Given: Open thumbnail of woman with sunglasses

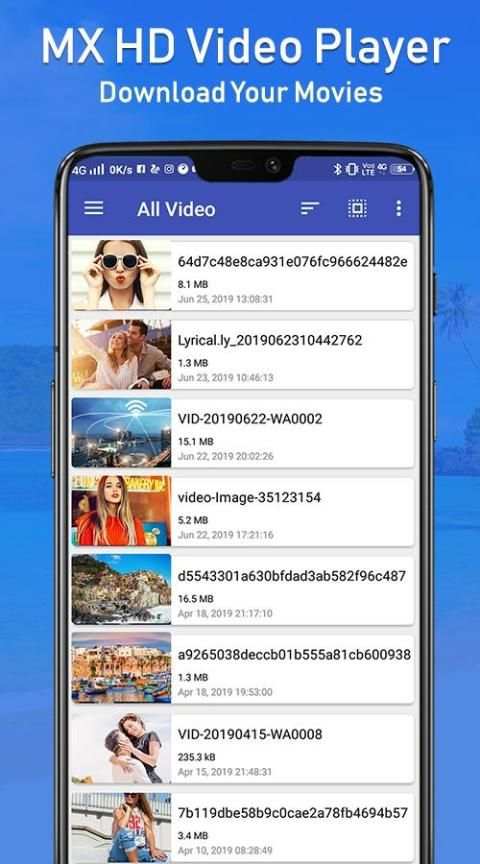Looking at the screenshot, I should coord(122,274).
